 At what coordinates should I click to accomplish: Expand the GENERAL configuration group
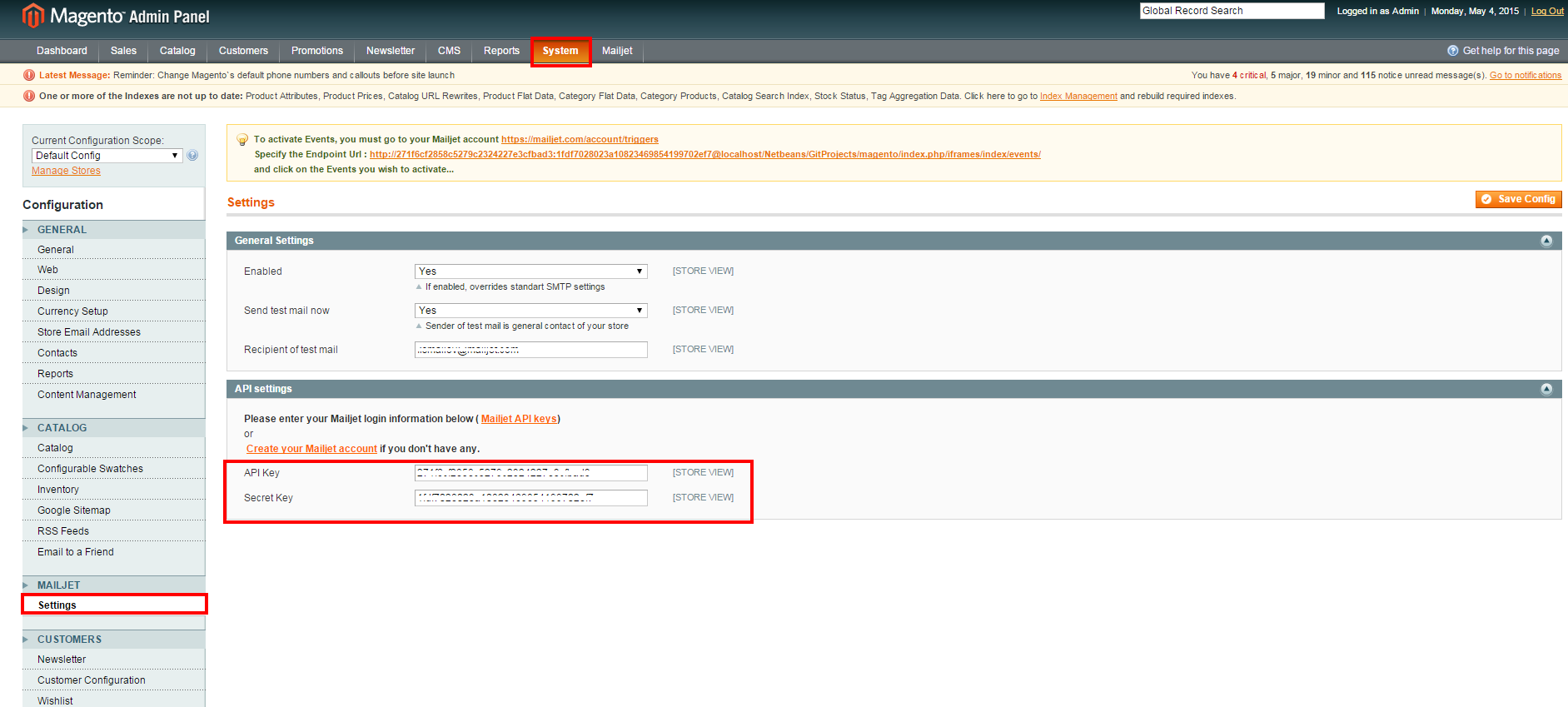click(113, 230)
